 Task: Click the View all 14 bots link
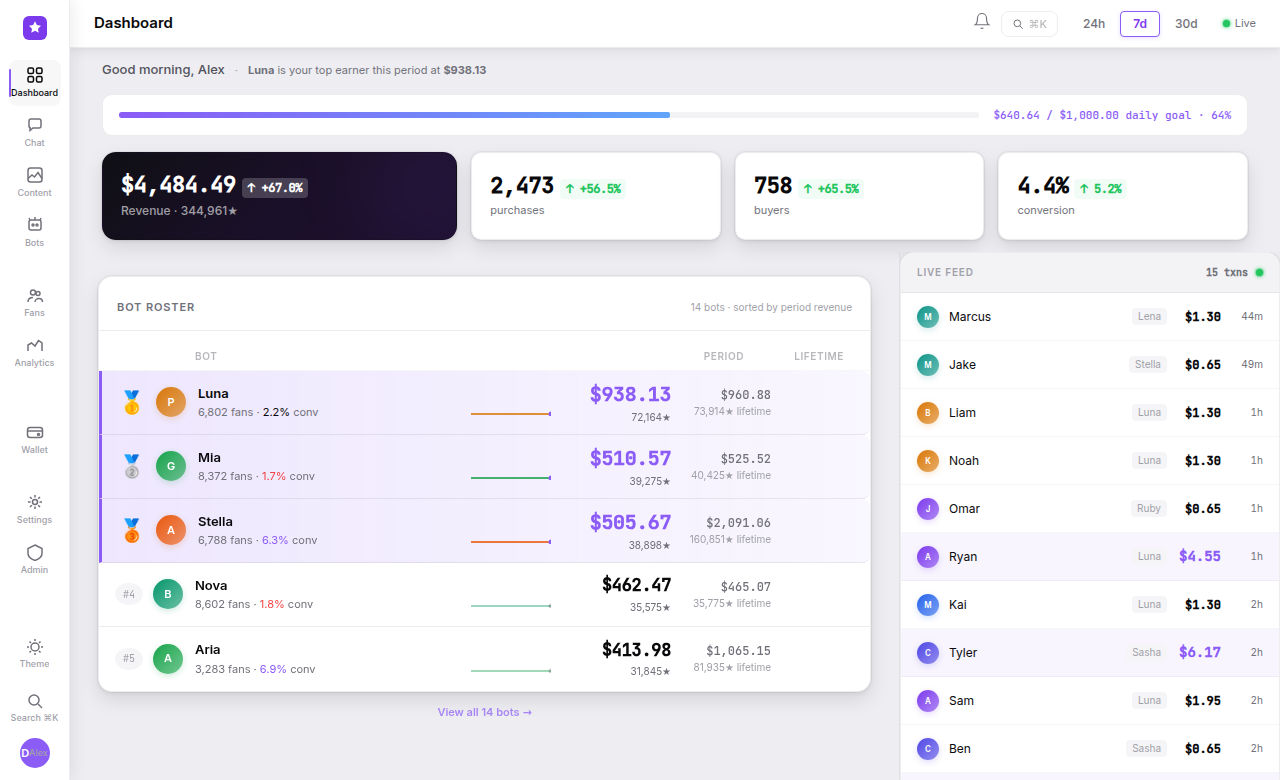point(484,711)
